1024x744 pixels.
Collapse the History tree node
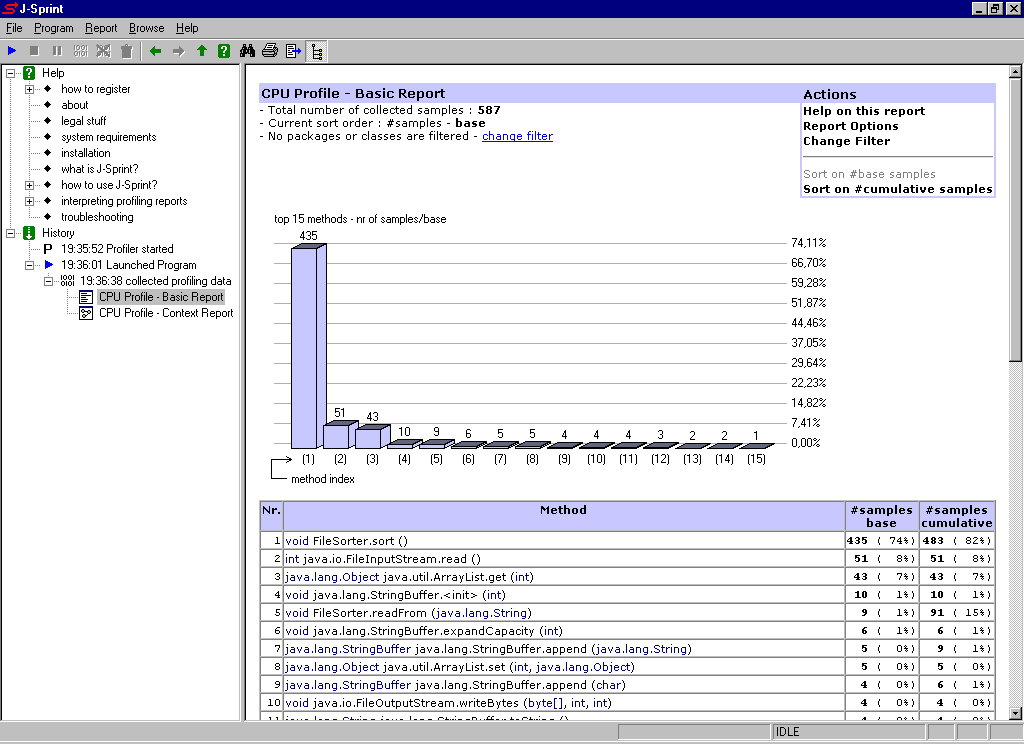tap(11, 233)
